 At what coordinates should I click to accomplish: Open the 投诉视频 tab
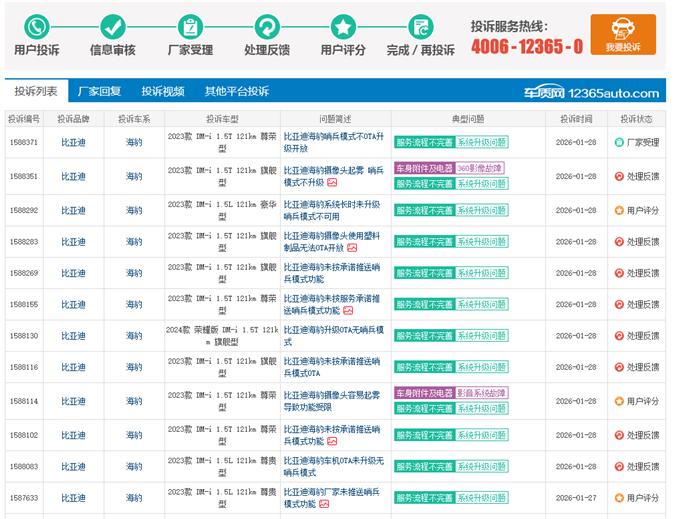tap(162, 91)
